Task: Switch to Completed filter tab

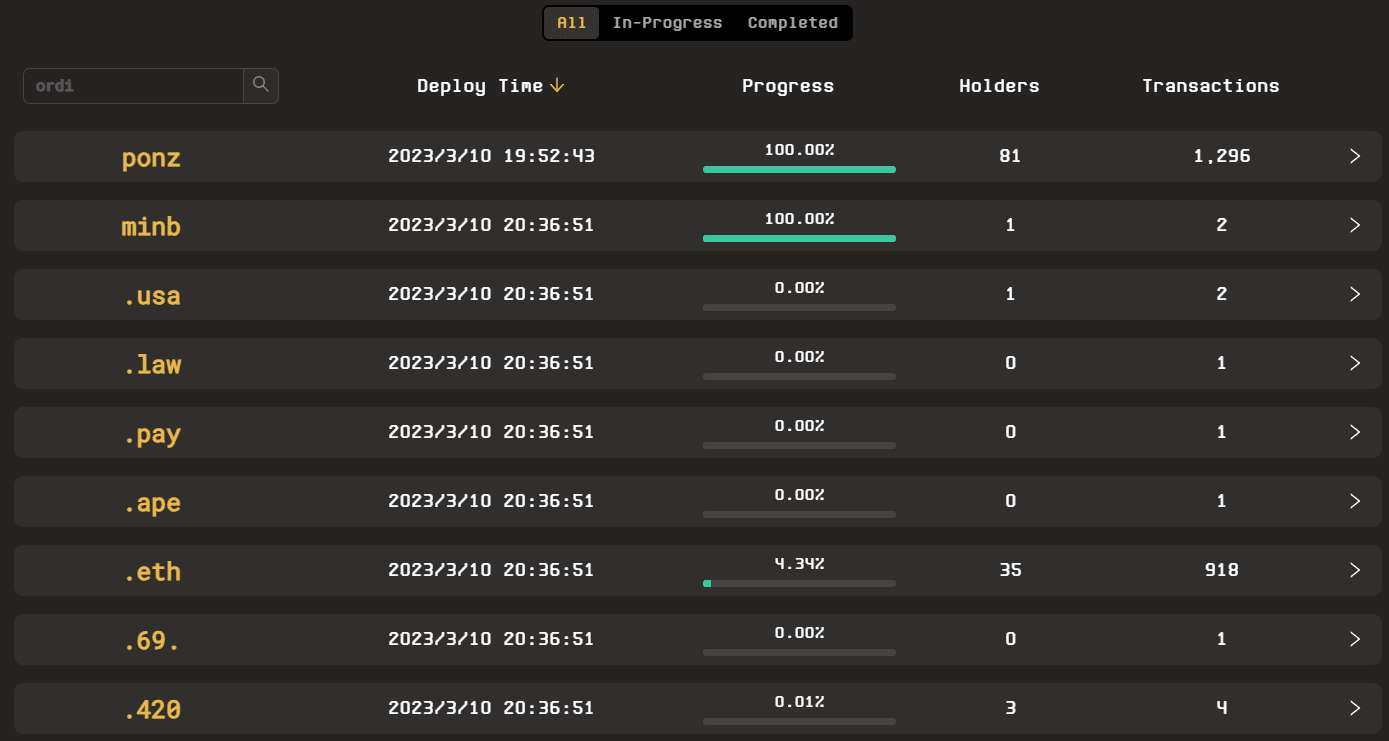Action: click(793, 23)
